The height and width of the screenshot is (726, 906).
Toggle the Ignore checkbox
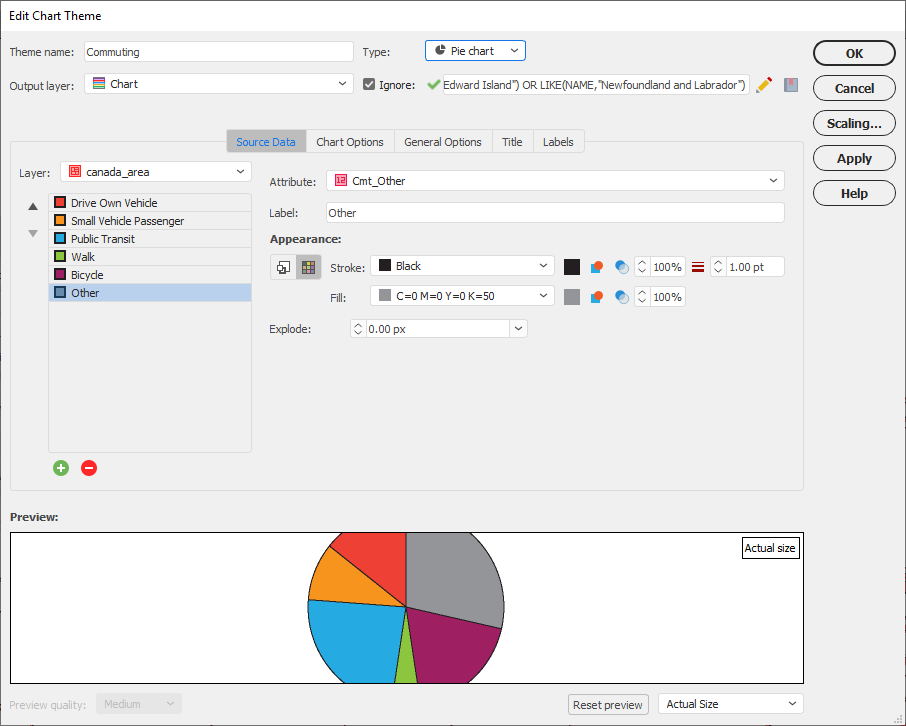tap(369, 84)
